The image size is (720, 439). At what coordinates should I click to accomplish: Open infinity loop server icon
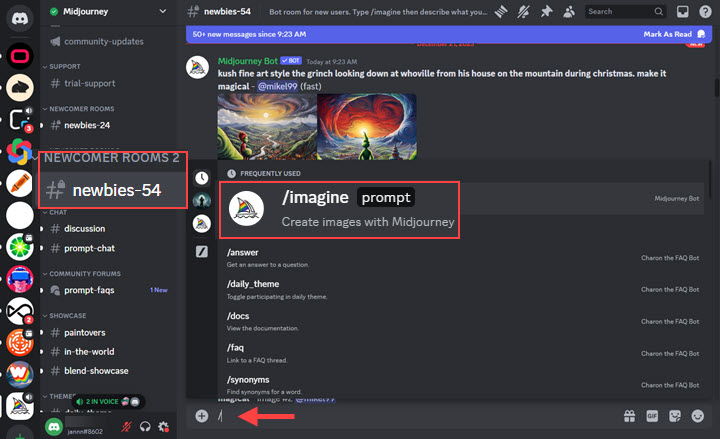point(20,311)
